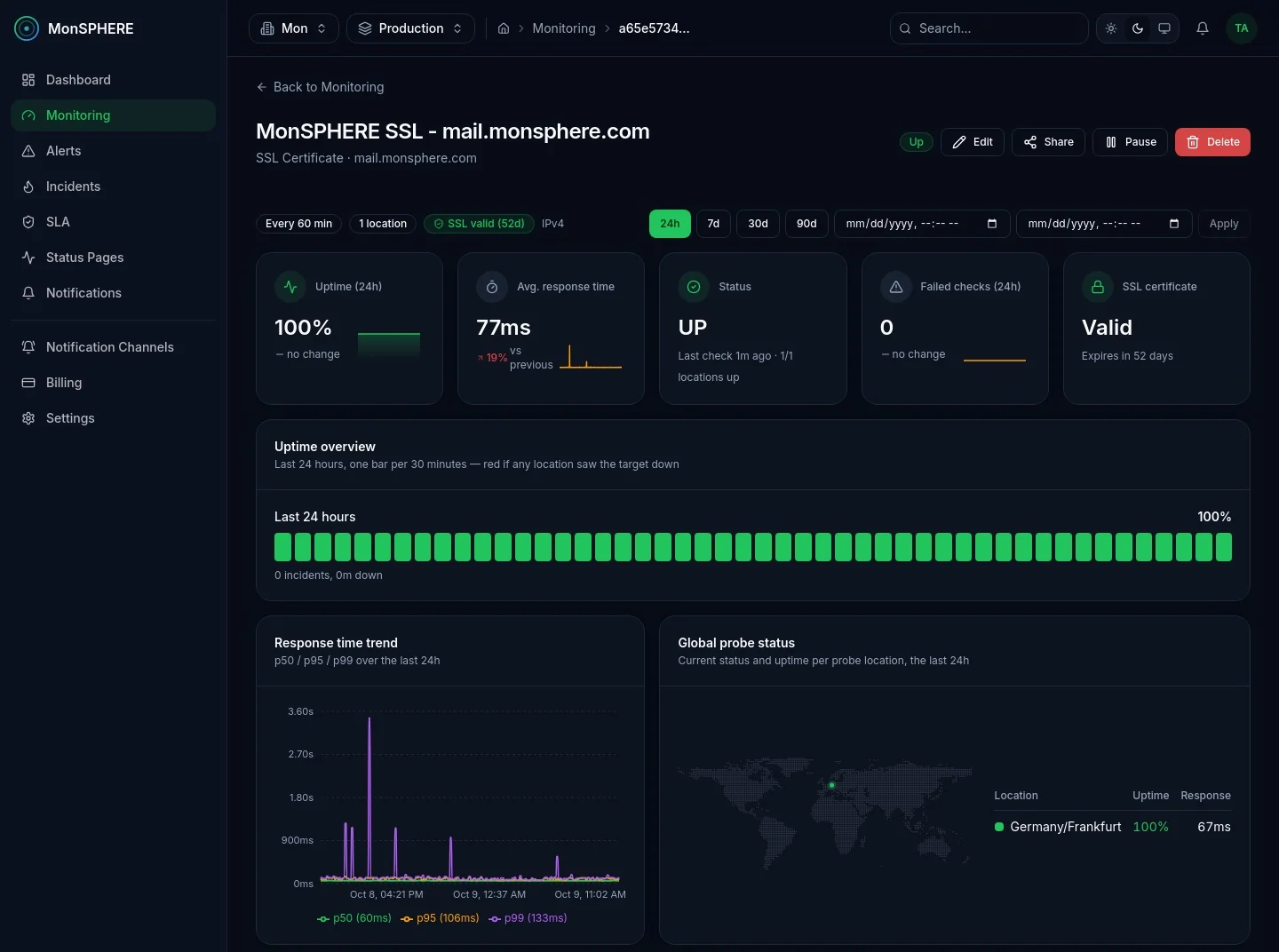Switch to light theme sun icon

pyautogui.click(x=1111, y=28)
